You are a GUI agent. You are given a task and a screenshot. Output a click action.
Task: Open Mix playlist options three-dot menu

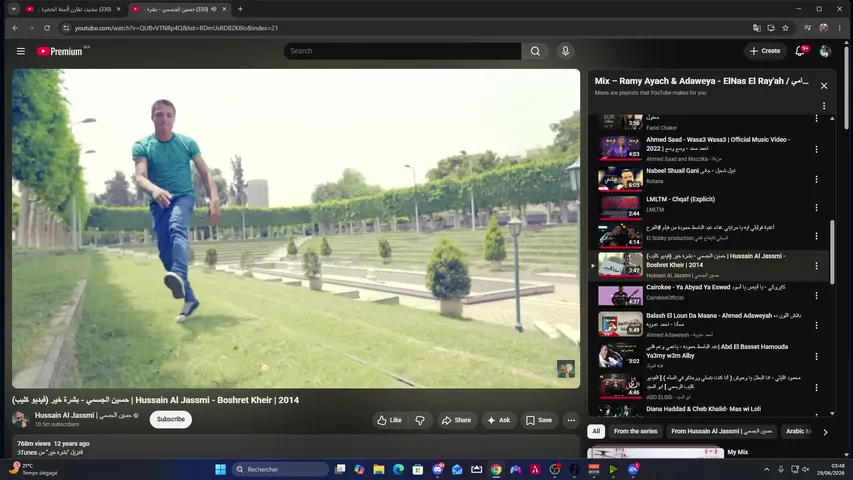point(824,106)
